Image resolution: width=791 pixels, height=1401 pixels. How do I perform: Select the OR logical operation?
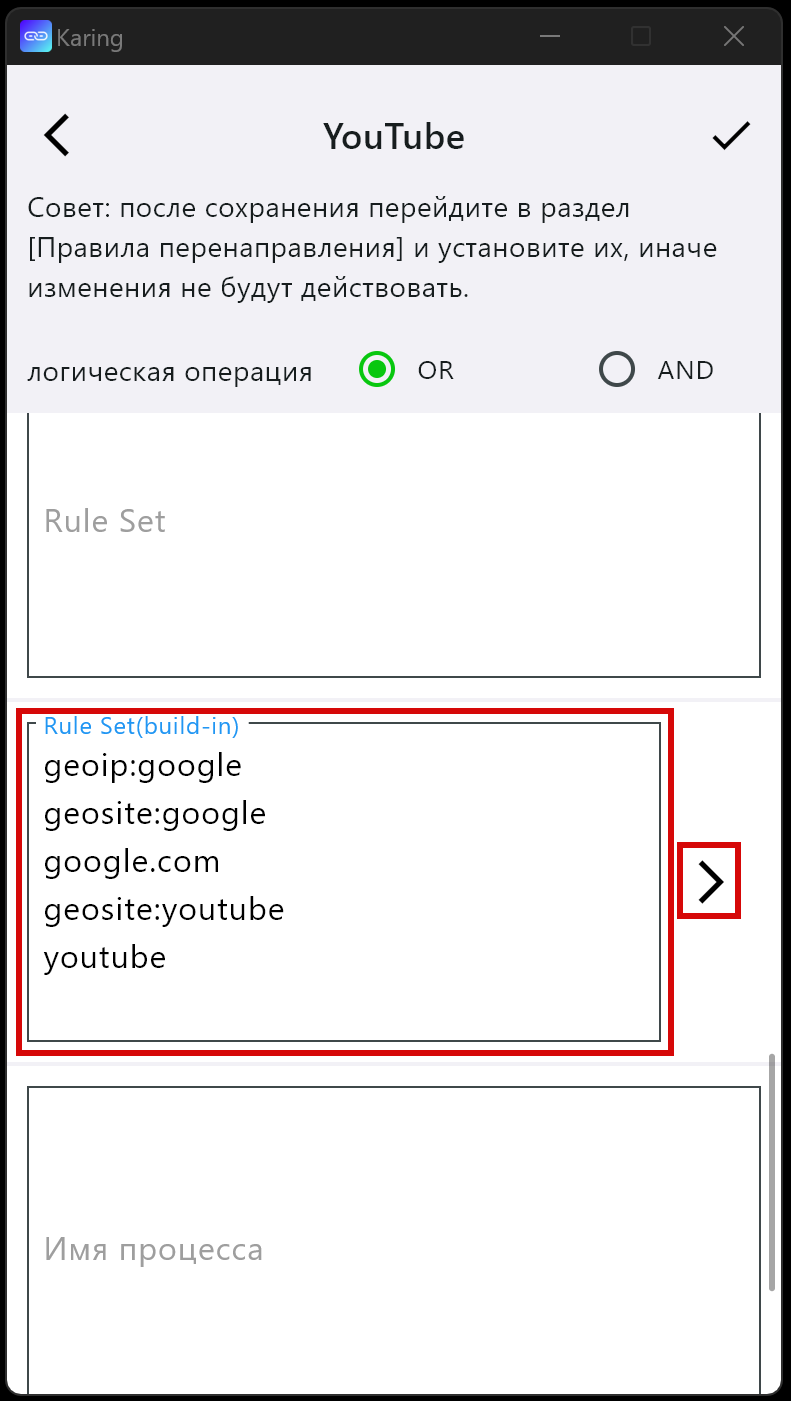coord(378,370)
